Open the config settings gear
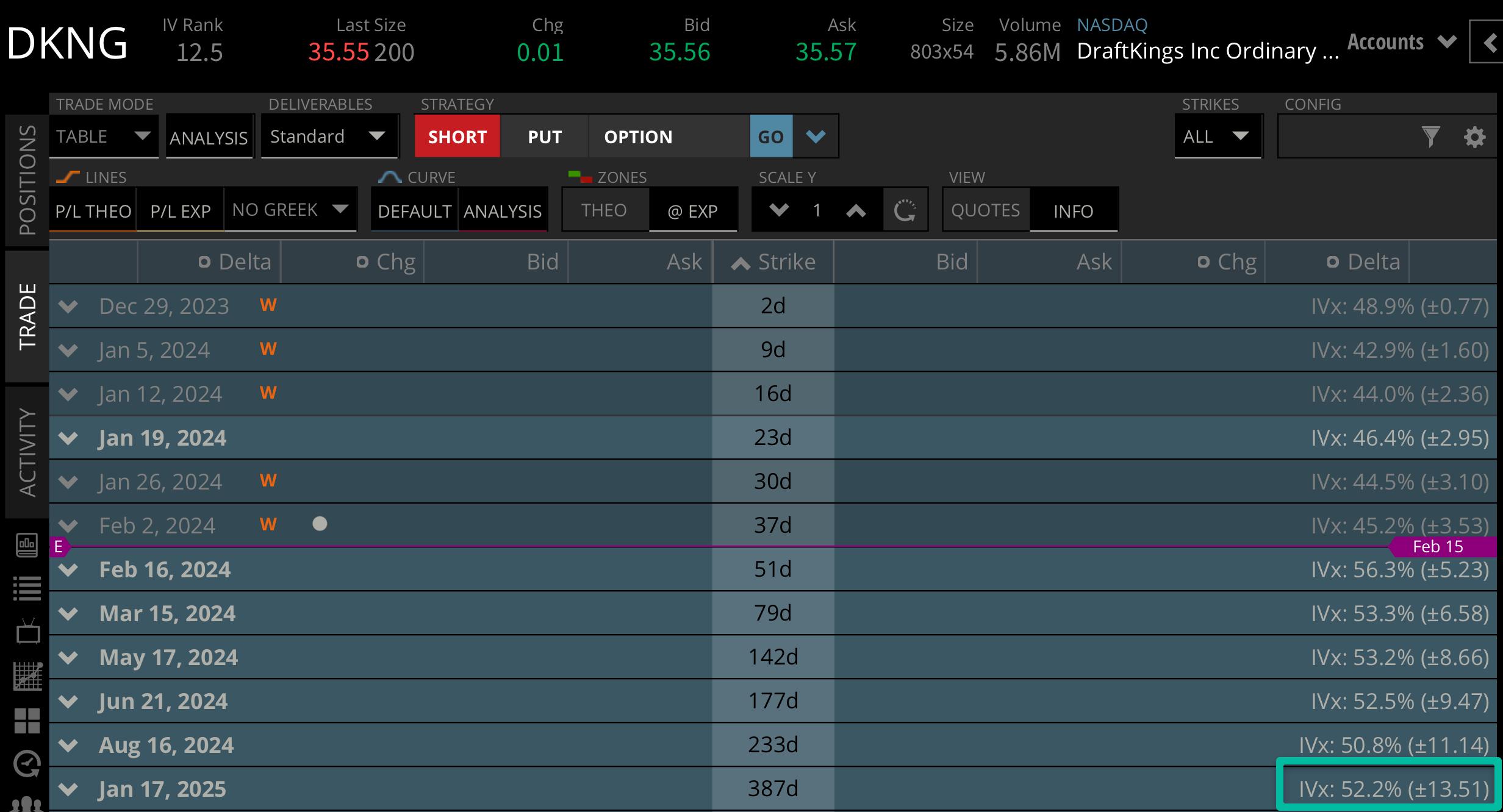This screenshot has width=1503, height=812. (x=1474, y=137)
